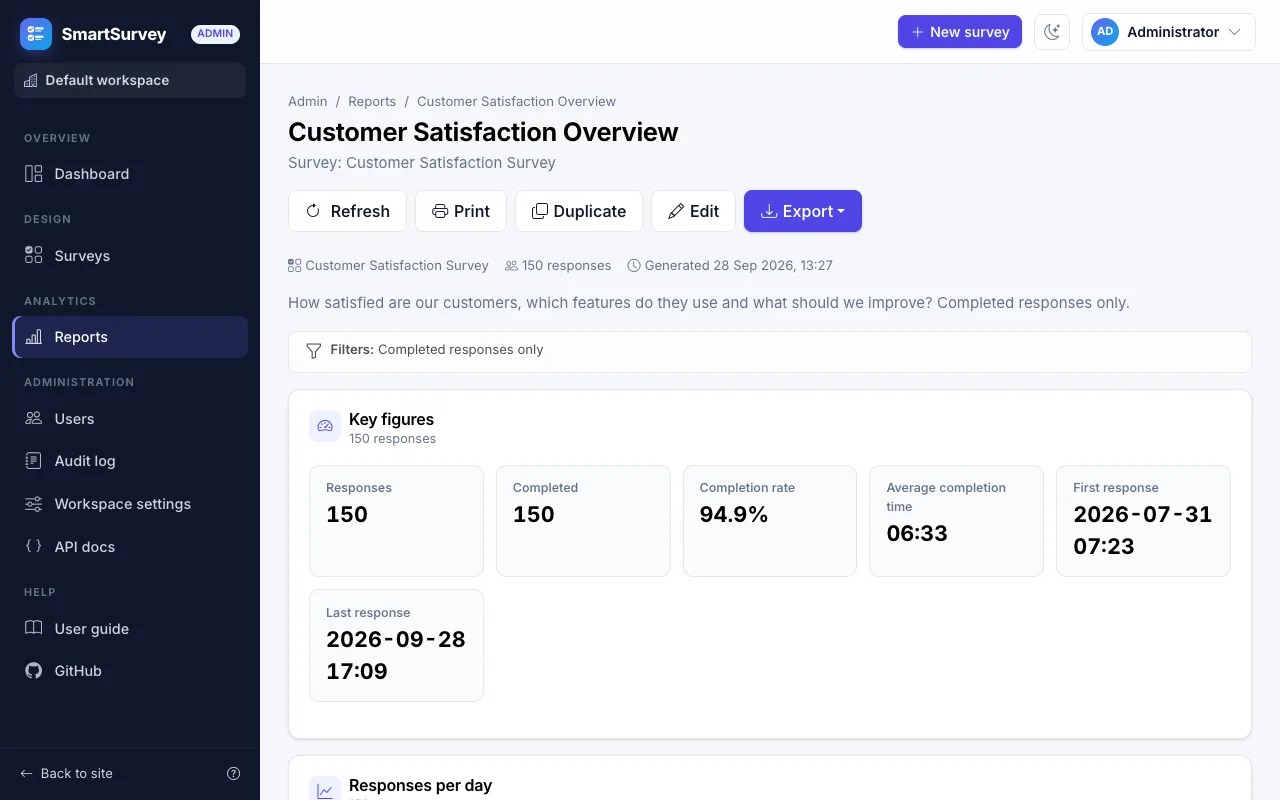Toggle dark mode with moon icon
This screenshot has width=1280, height=800.
pos(1052,32)
